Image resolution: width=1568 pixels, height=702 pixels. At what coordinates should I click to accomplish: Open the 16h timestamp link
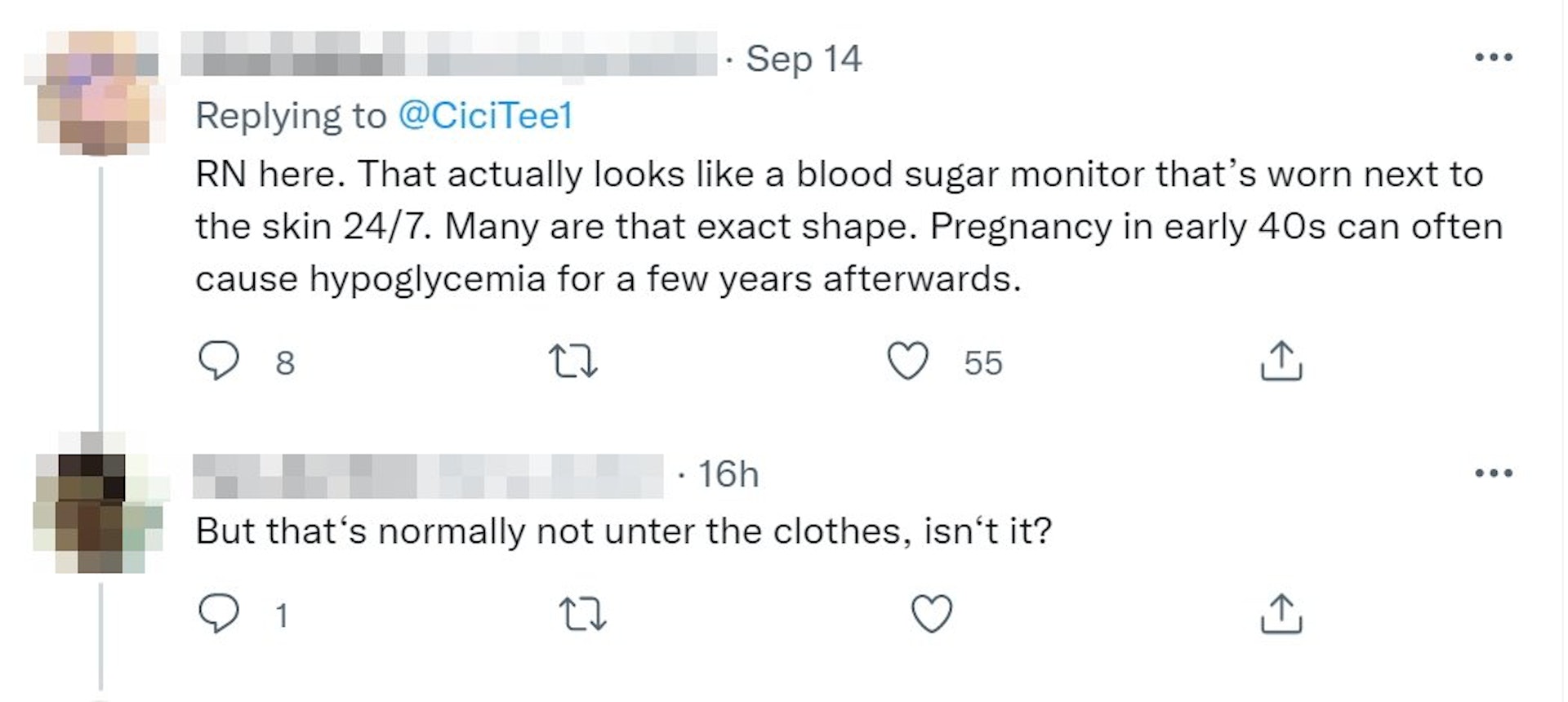728,474
